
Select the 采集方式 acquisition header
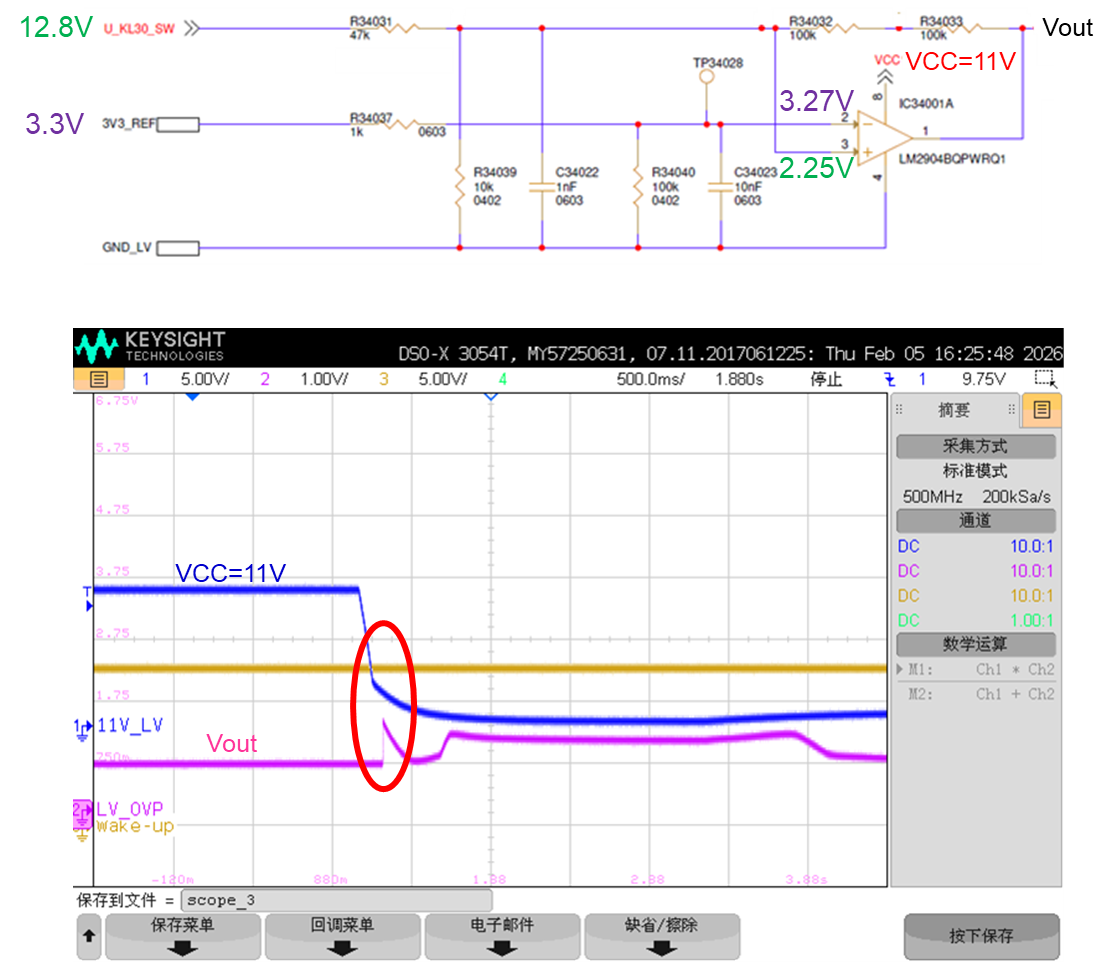coord(975,447)
